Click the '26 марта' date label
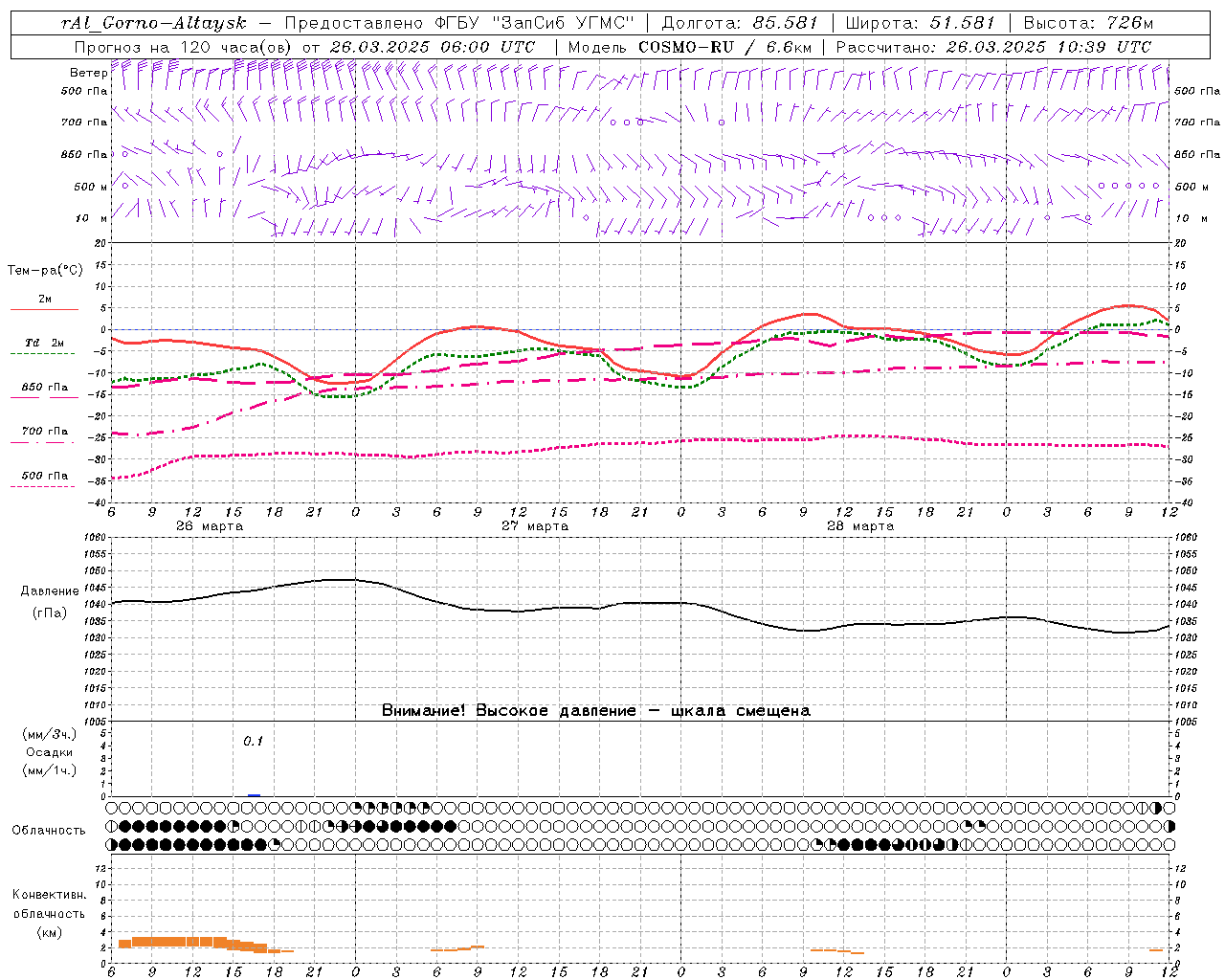 pos(210,526)
